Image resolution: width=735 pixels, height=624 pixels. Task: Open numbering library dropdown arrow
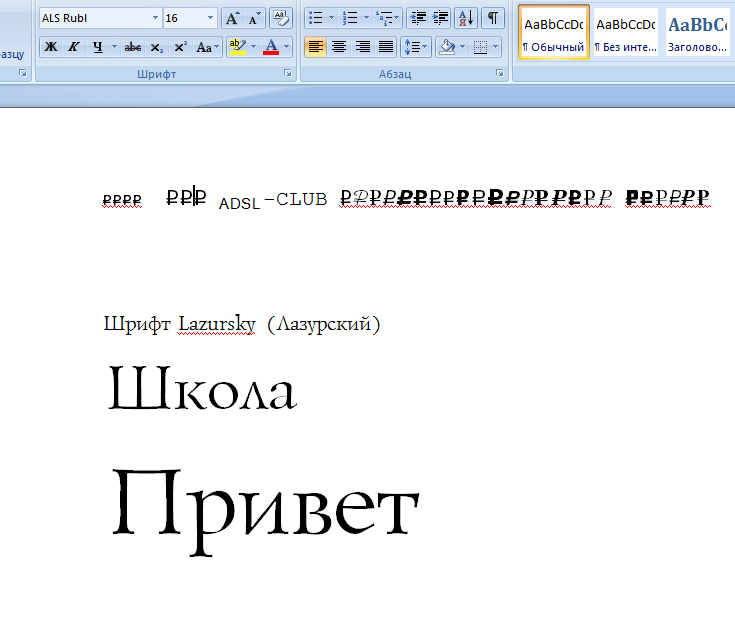(x=366, y=18)
